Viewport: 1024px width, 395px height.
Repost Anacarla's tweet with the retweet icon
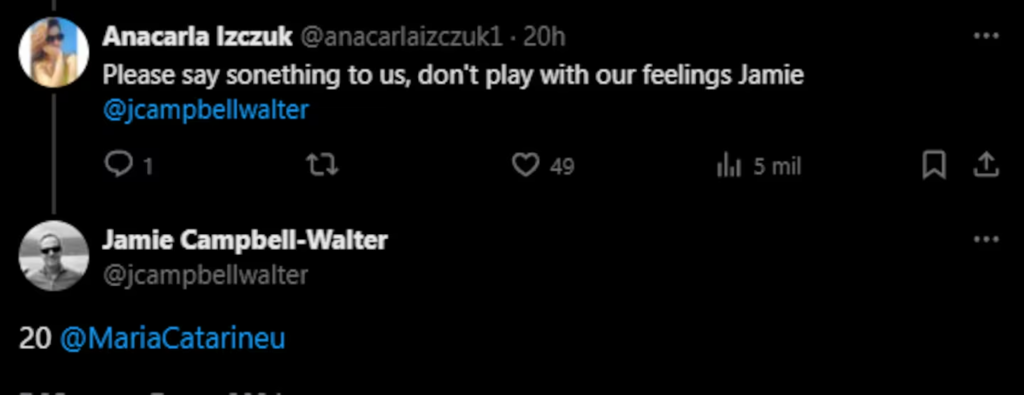tap(323, 165)
